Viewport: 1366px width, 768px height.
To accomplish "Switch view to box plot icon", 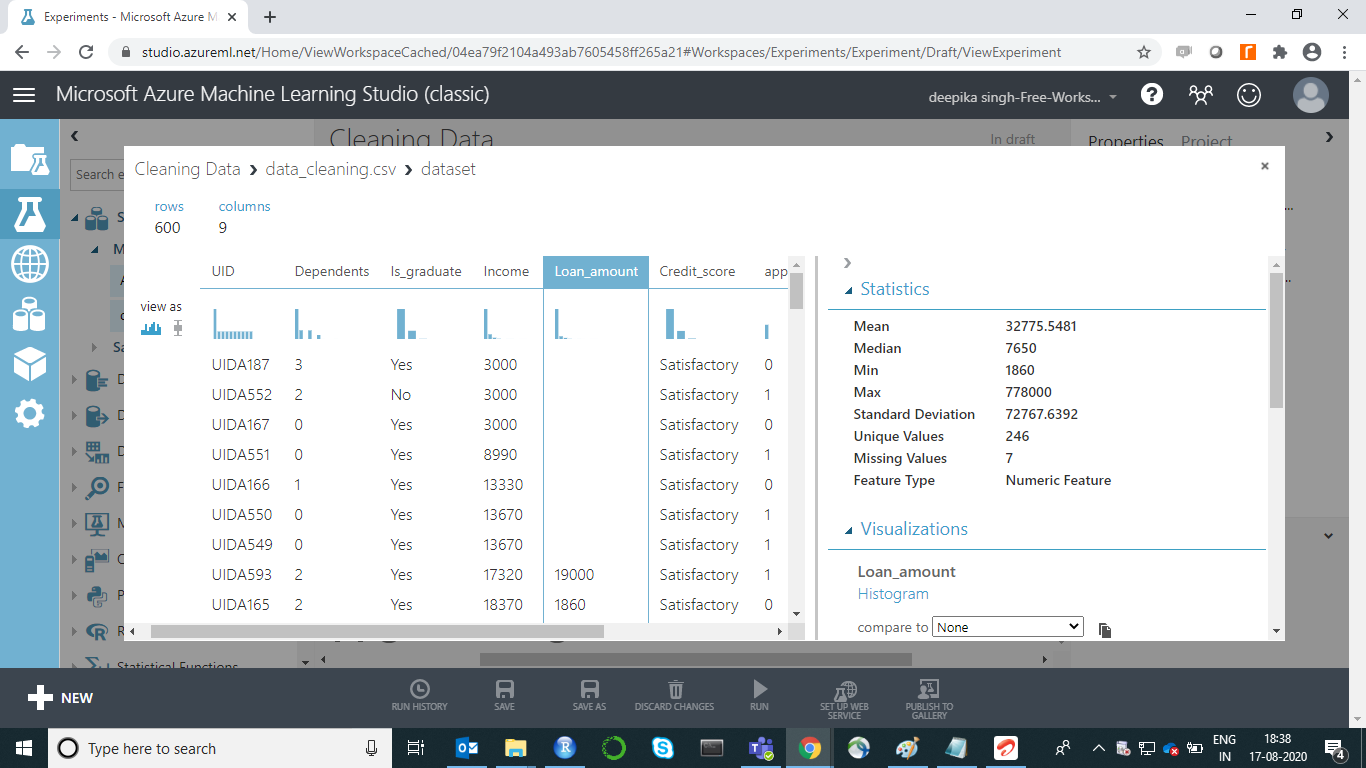I will pos(178,328).
